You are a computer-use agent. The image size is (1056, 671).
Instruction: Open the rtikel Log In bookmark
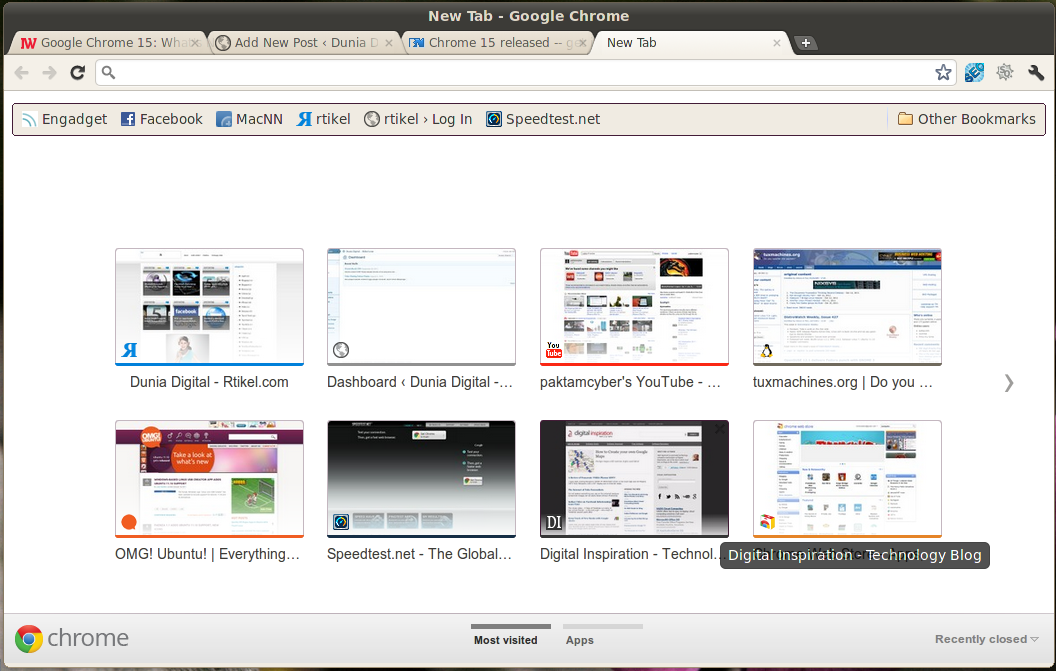418,119
